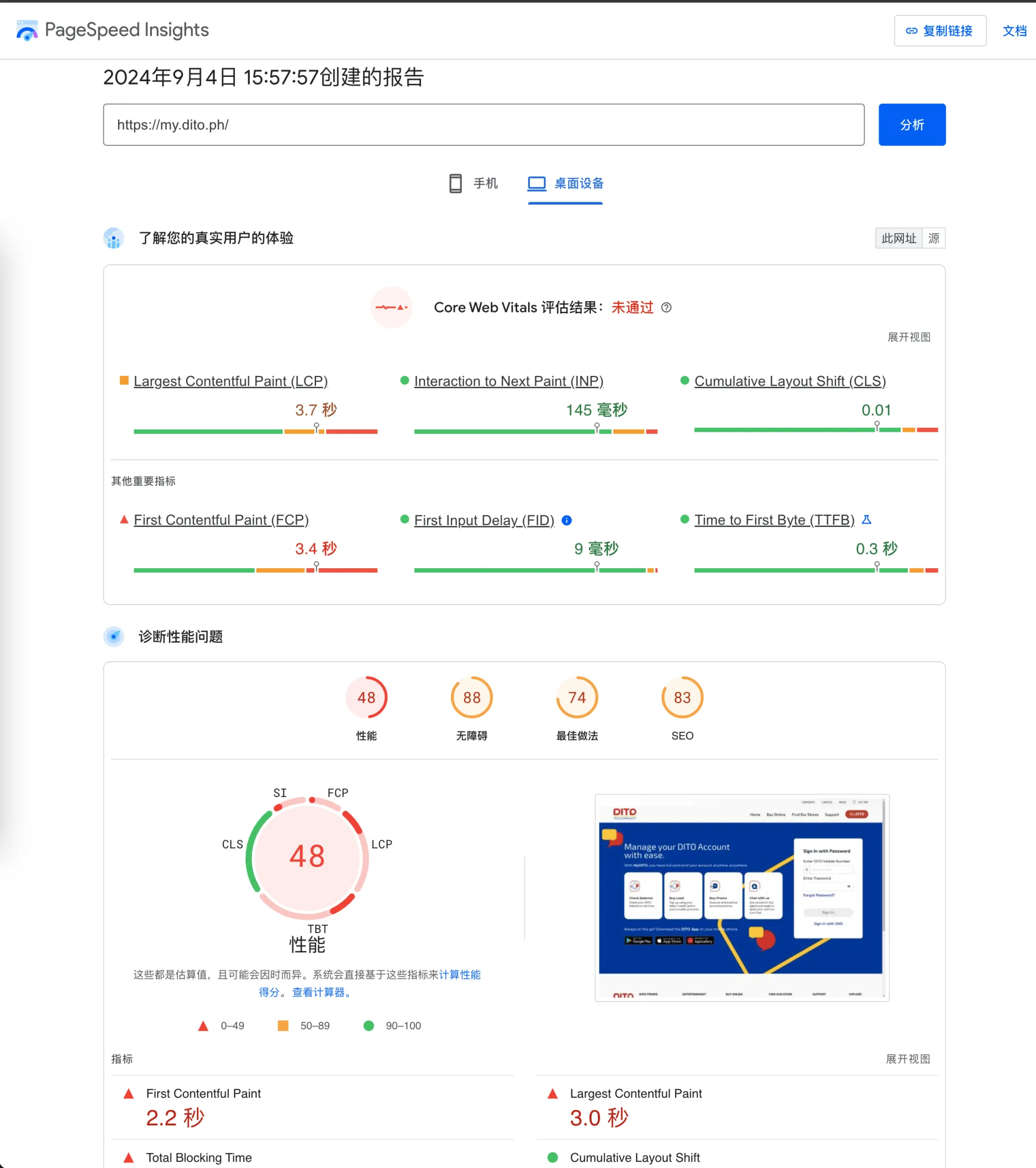Click the First Contentful Paint 2.2 秒 metric
Viewport: 1036px width, 1168px height.
[x=312, y=1108]
